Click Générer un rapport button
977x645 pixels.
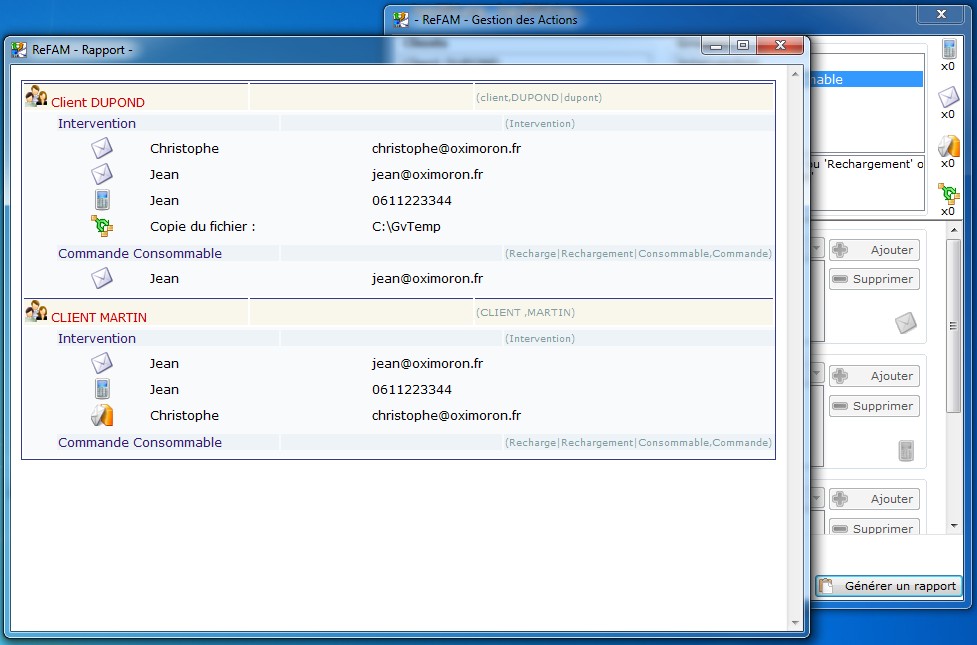888,586
